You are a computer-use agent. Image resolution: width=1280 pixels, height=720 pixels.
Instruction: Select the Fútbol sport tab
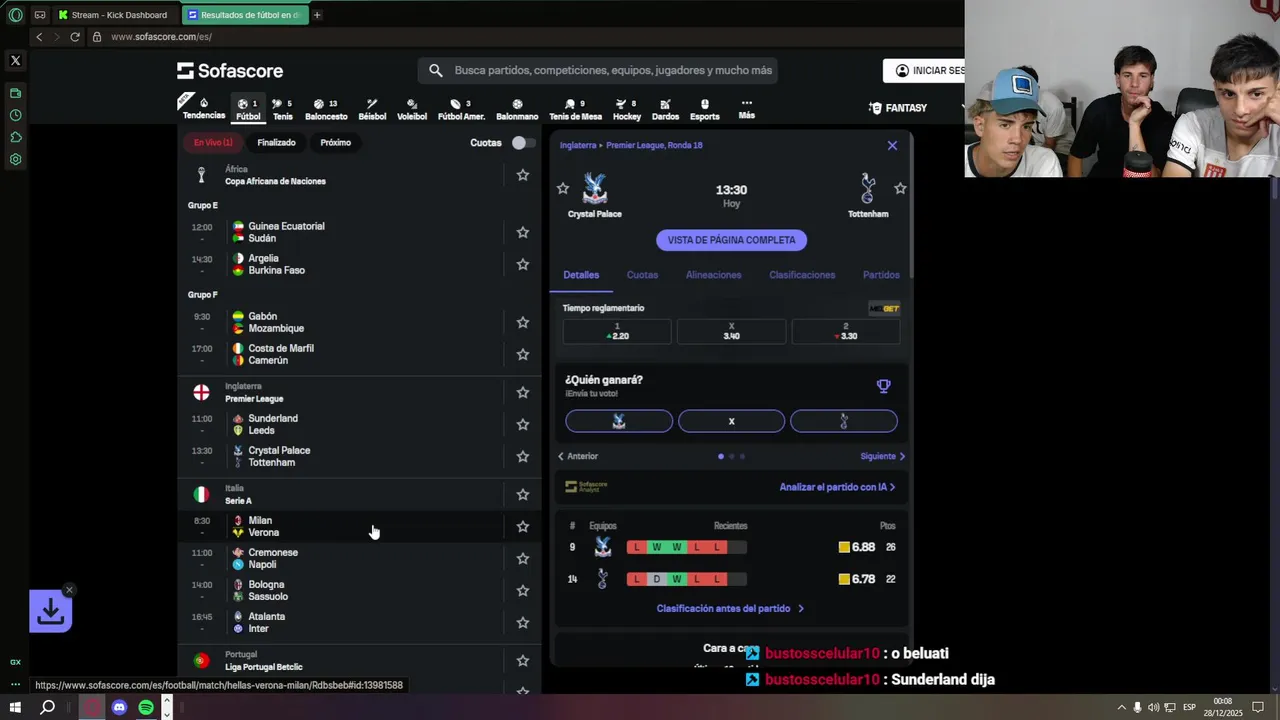coord(248,109)
